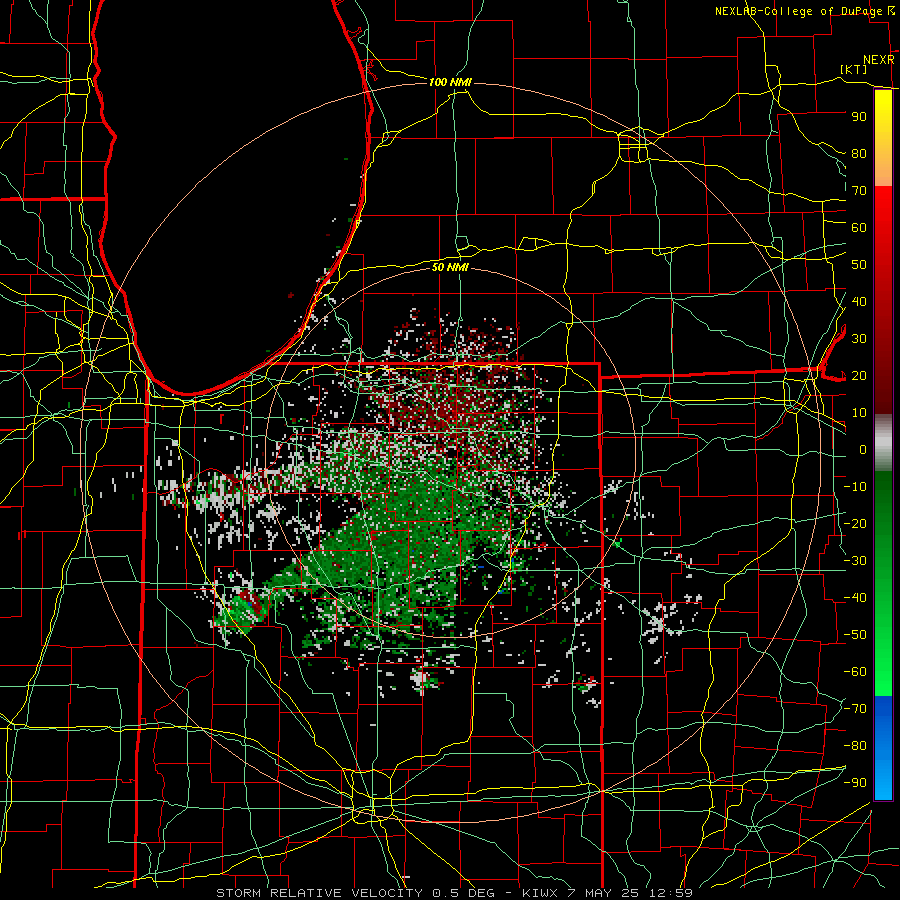This screenshot has height=900, width=900.
Task: Click the -80 value on velocity scale
Action: point(855,746)
